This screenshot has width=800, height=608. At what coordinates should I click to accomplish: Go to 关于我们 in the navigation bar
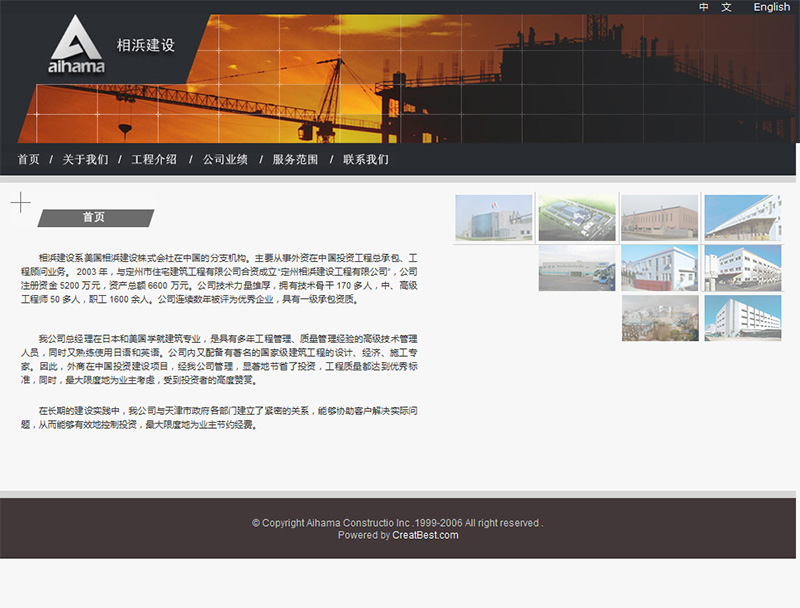tap(85, 159)
